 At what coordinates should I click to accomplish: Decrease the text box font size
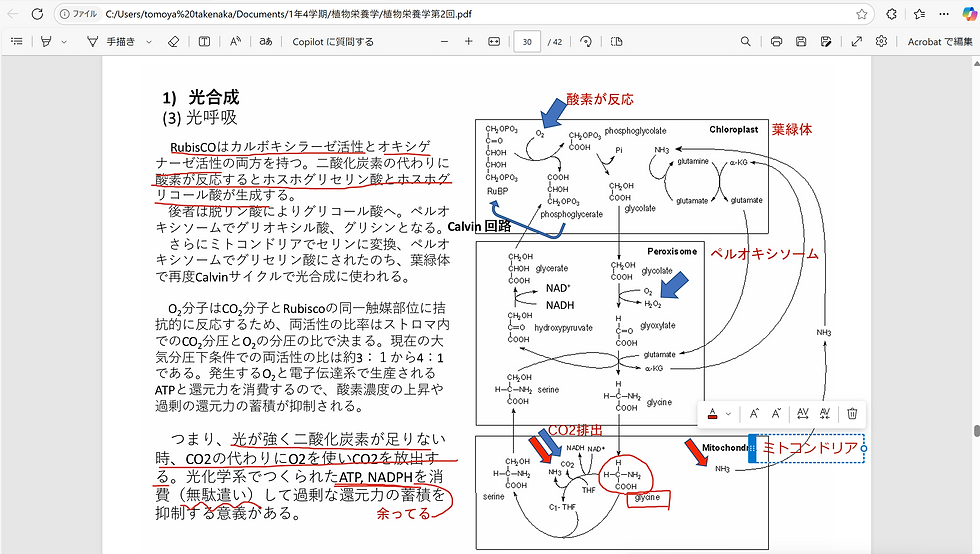(x=776, y=413)
